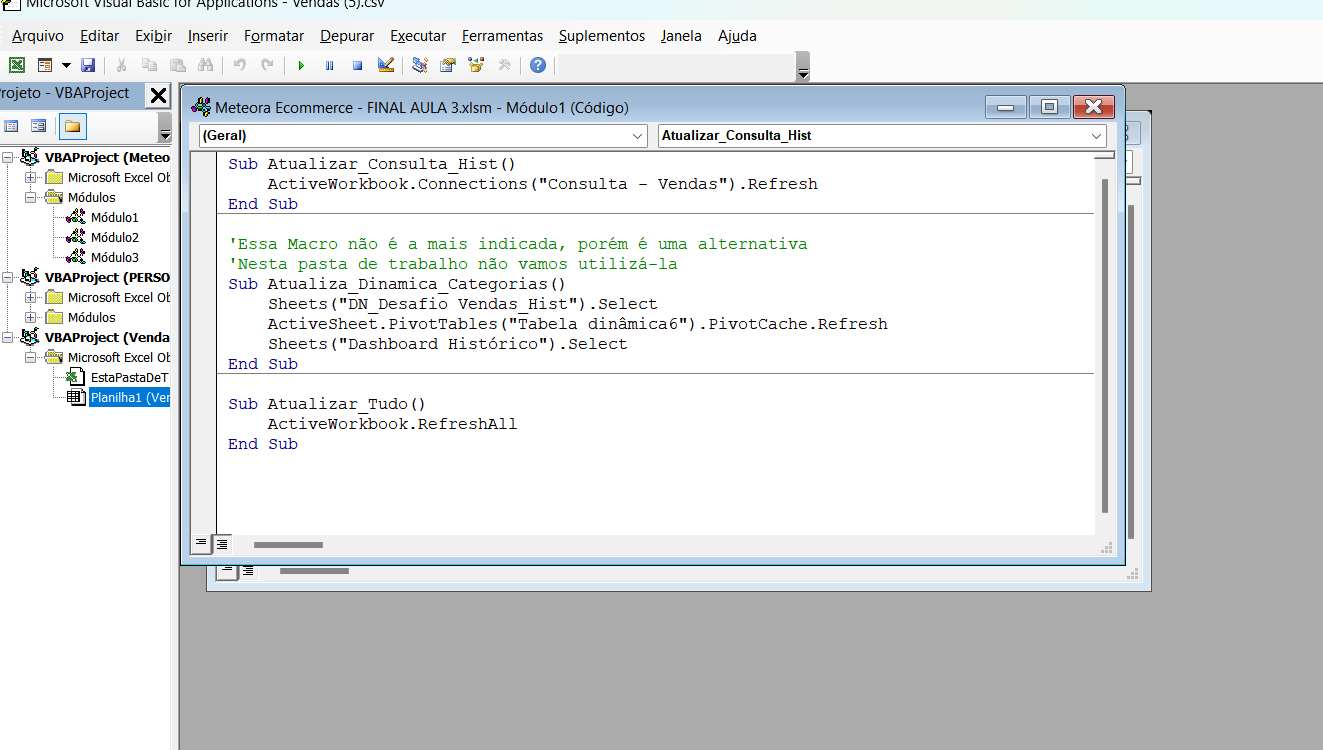Open the Arquivo menu
The width and height of the screenshot is (1323, 750).
click(x=38, y=36)
